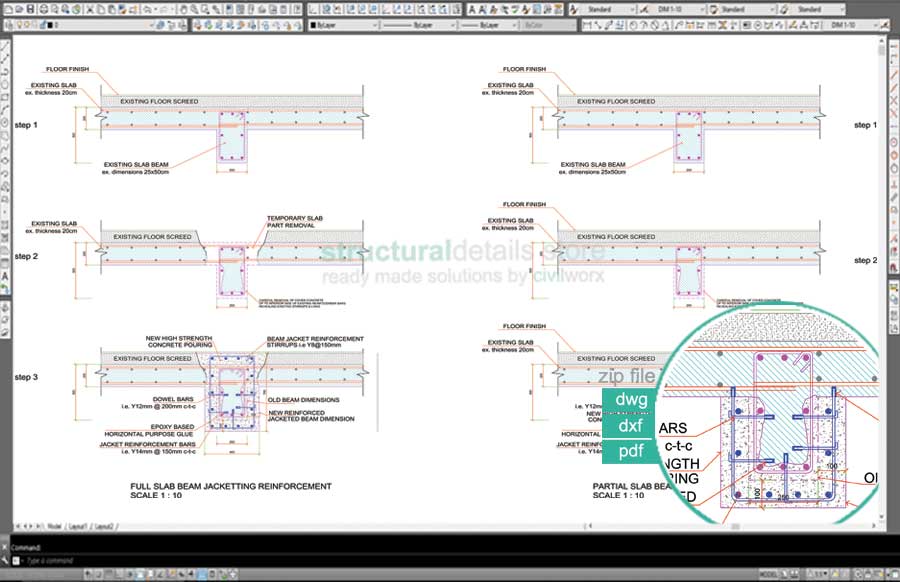This screenshot has height=582, width=900.
Task: Click the pdf file format label
Action: click(631, 452)
